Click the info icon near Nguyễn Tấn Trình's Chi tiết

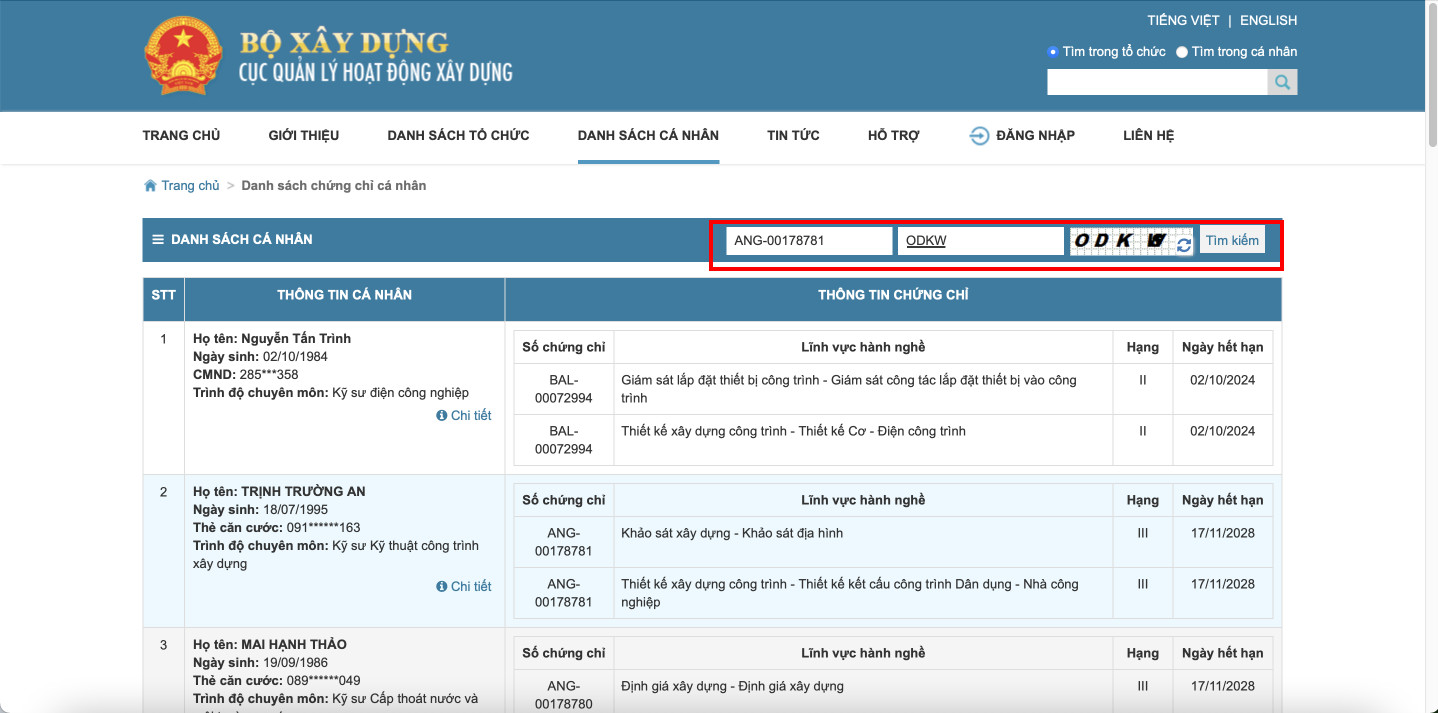point(441,415)
